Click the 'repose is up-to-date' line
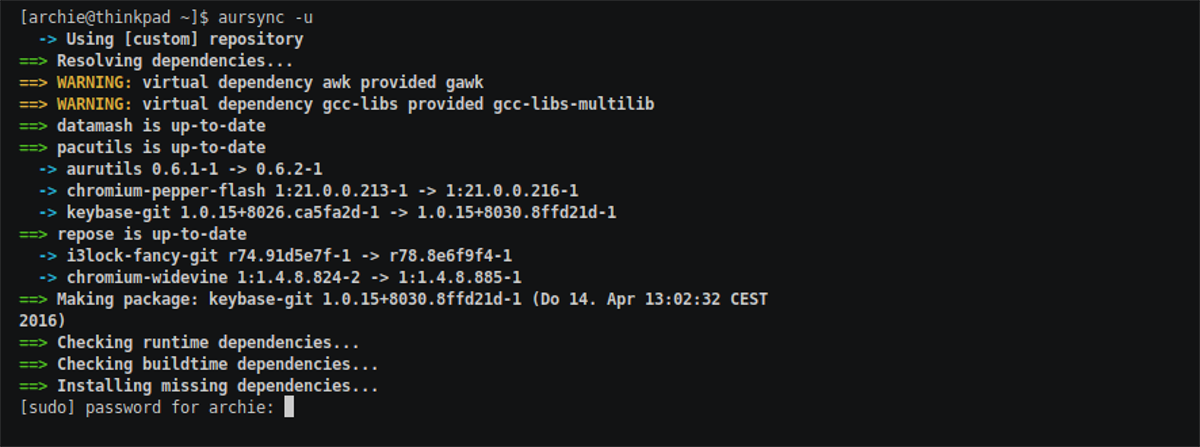Viewport: 1200px width, 447px height. click(133, 234)
